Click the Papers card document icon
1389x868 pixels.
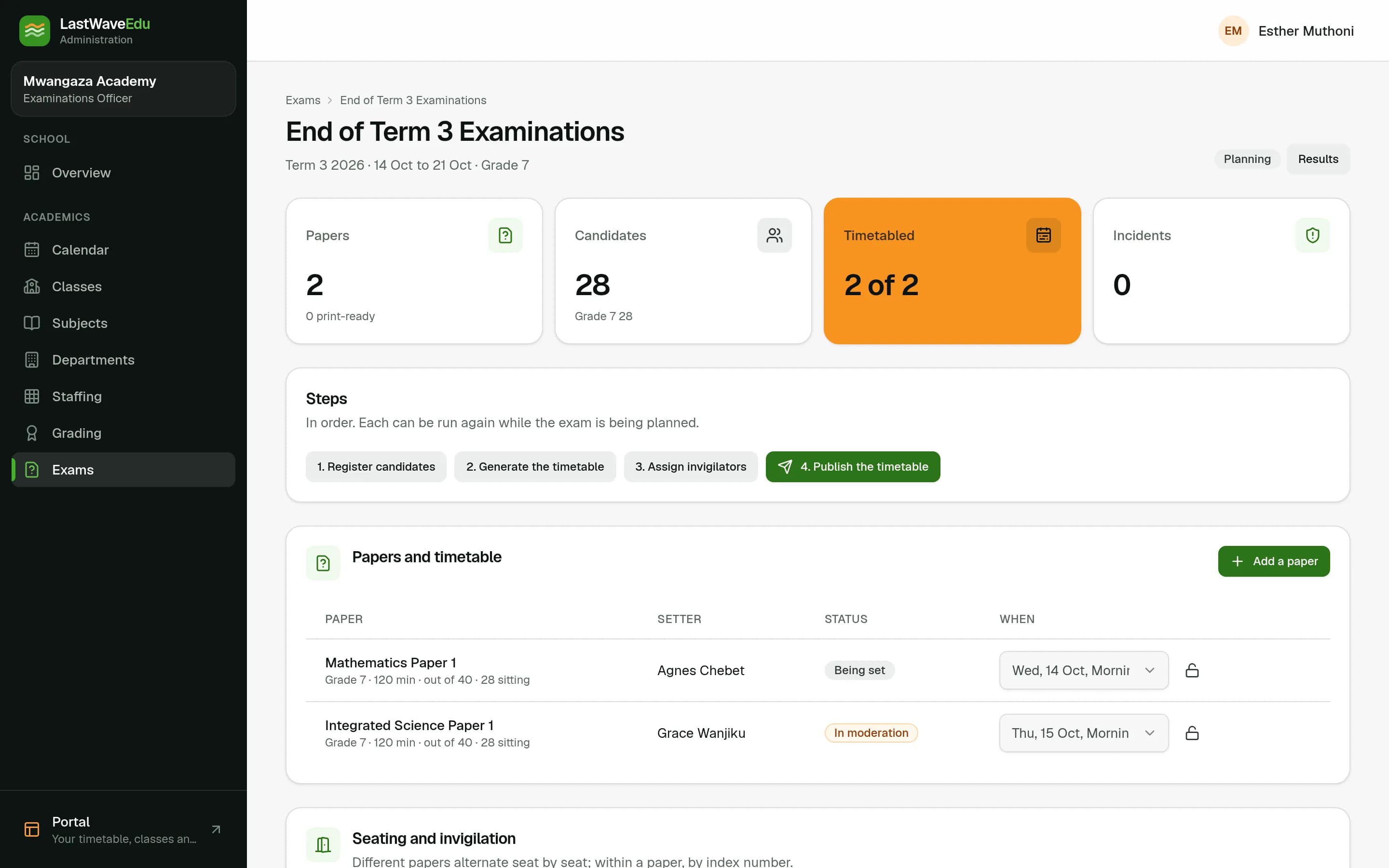[x=505, y=235]
